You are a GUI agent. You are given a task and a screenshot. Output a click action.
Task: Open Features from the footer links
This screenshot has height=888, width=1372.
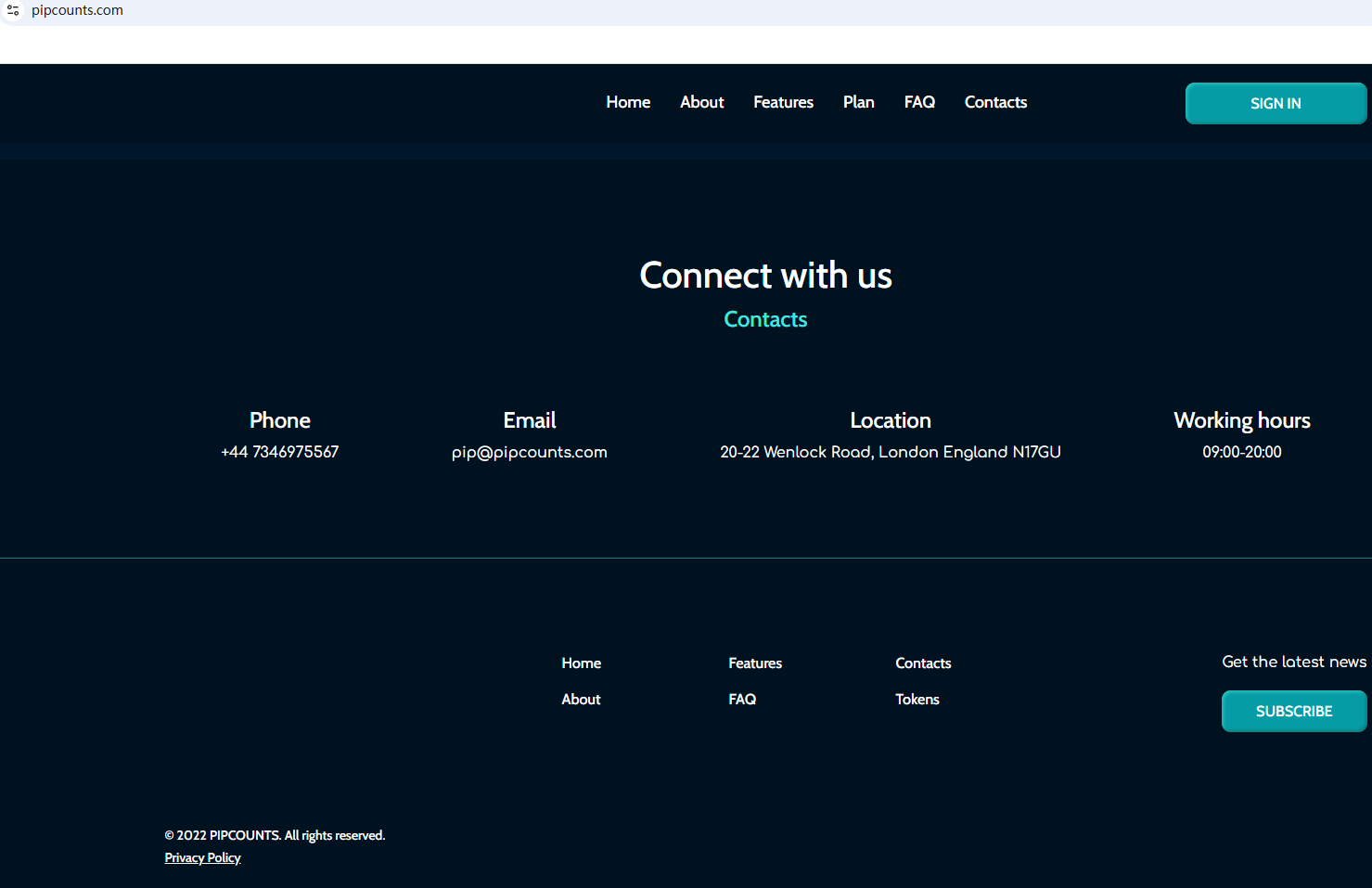coord(754,663)
